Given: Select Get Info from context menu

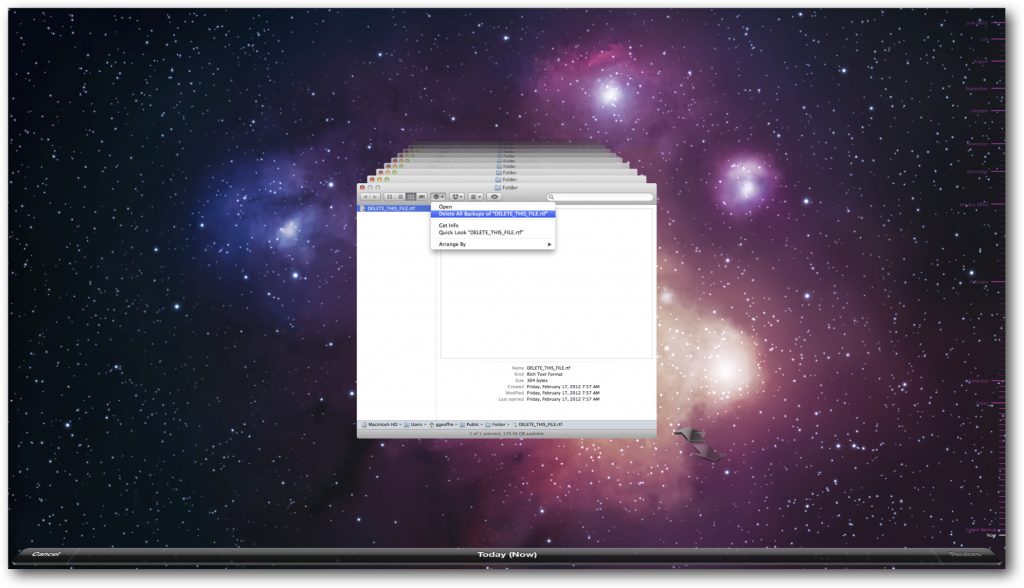Looking at the screenshot, I should [449, 225].
